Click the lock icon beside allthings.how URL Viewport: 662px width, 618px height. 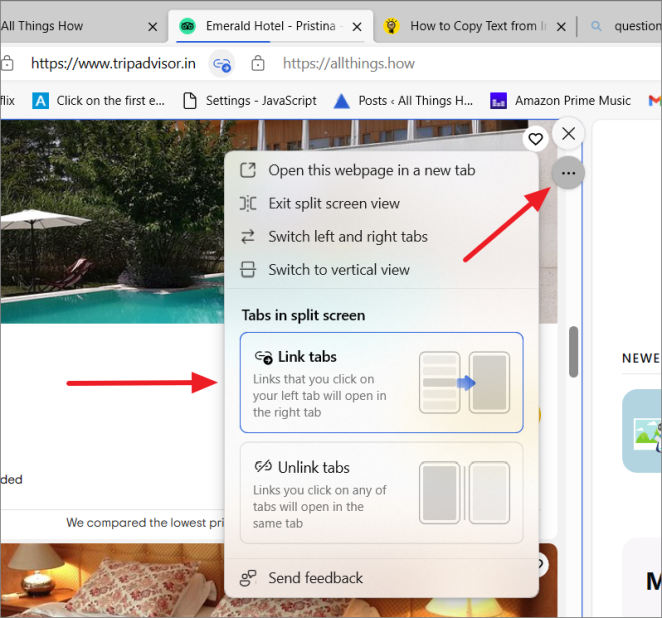[x=258, y=64]
